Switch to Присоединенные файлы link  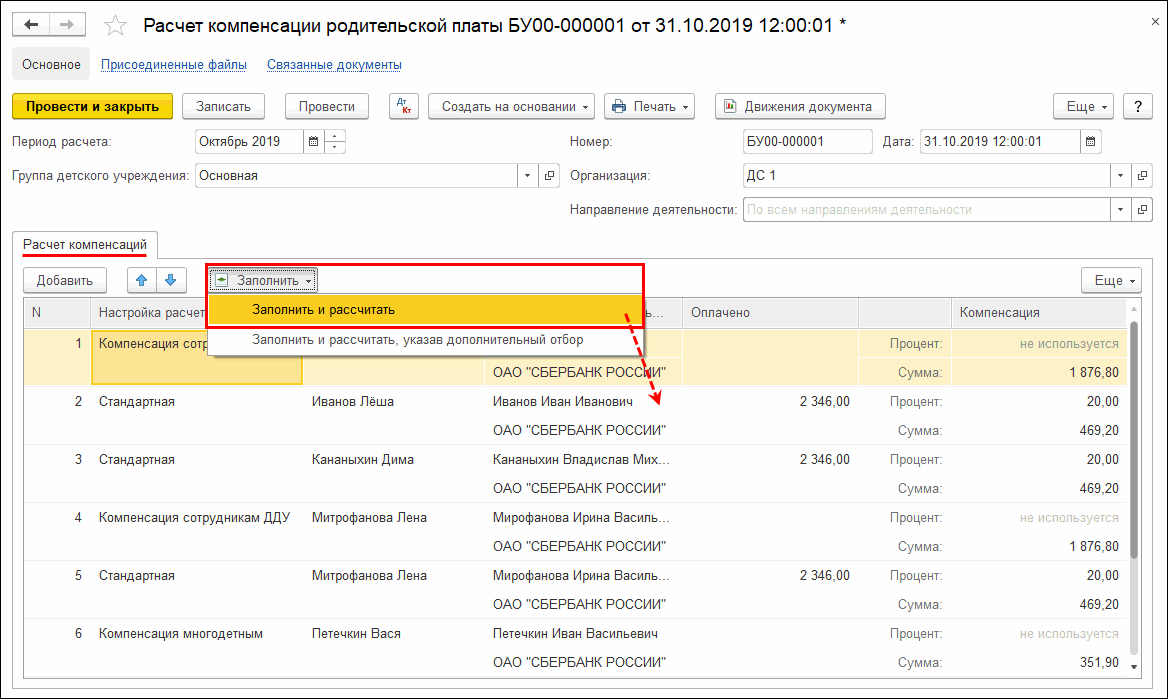[174, 65]
